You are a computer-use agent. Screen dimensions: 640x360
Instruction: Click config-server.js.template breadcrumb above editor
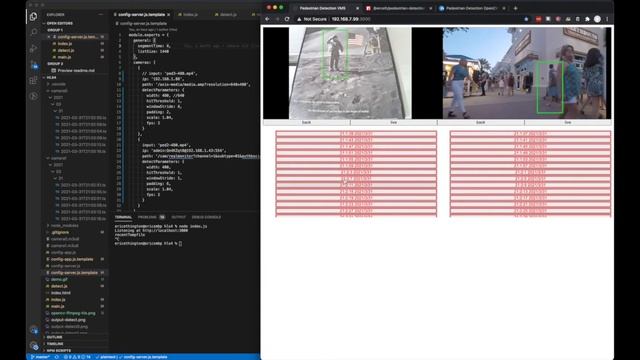pyautogui.click(x=143, y=24)
